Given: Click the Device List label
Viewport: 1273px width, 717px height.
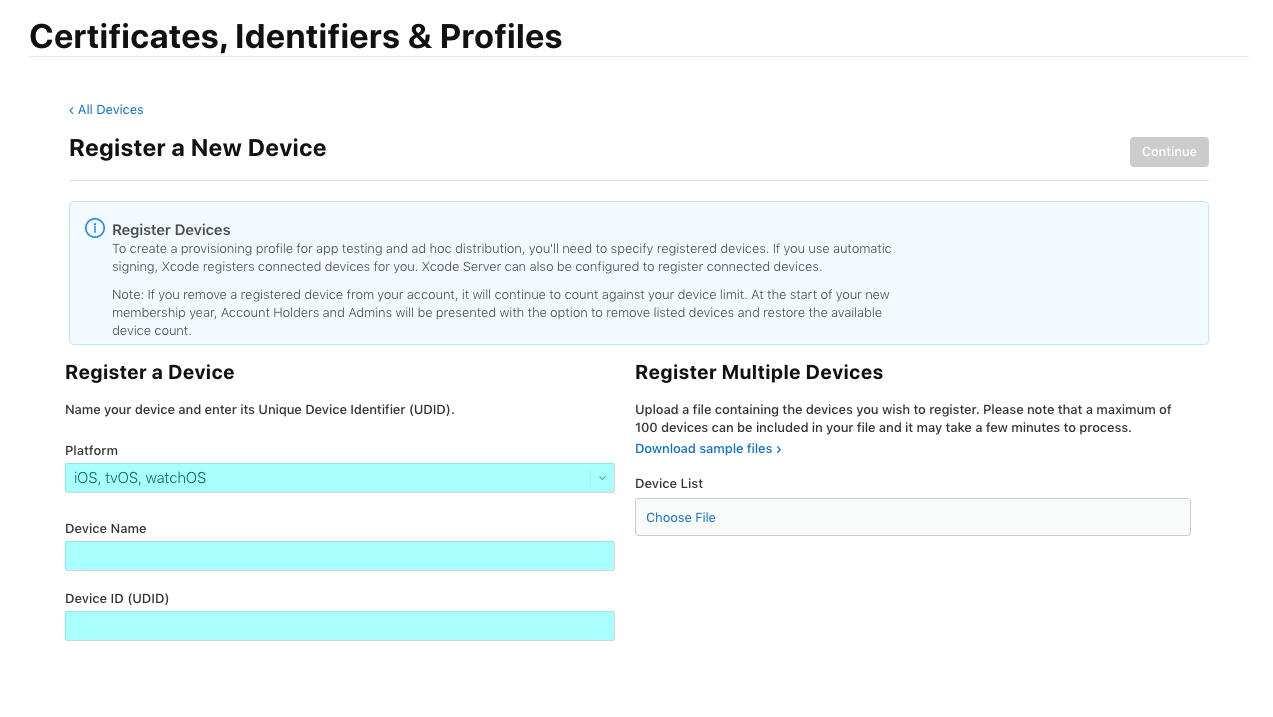Looking at the screenshot, I should point(668,484).
